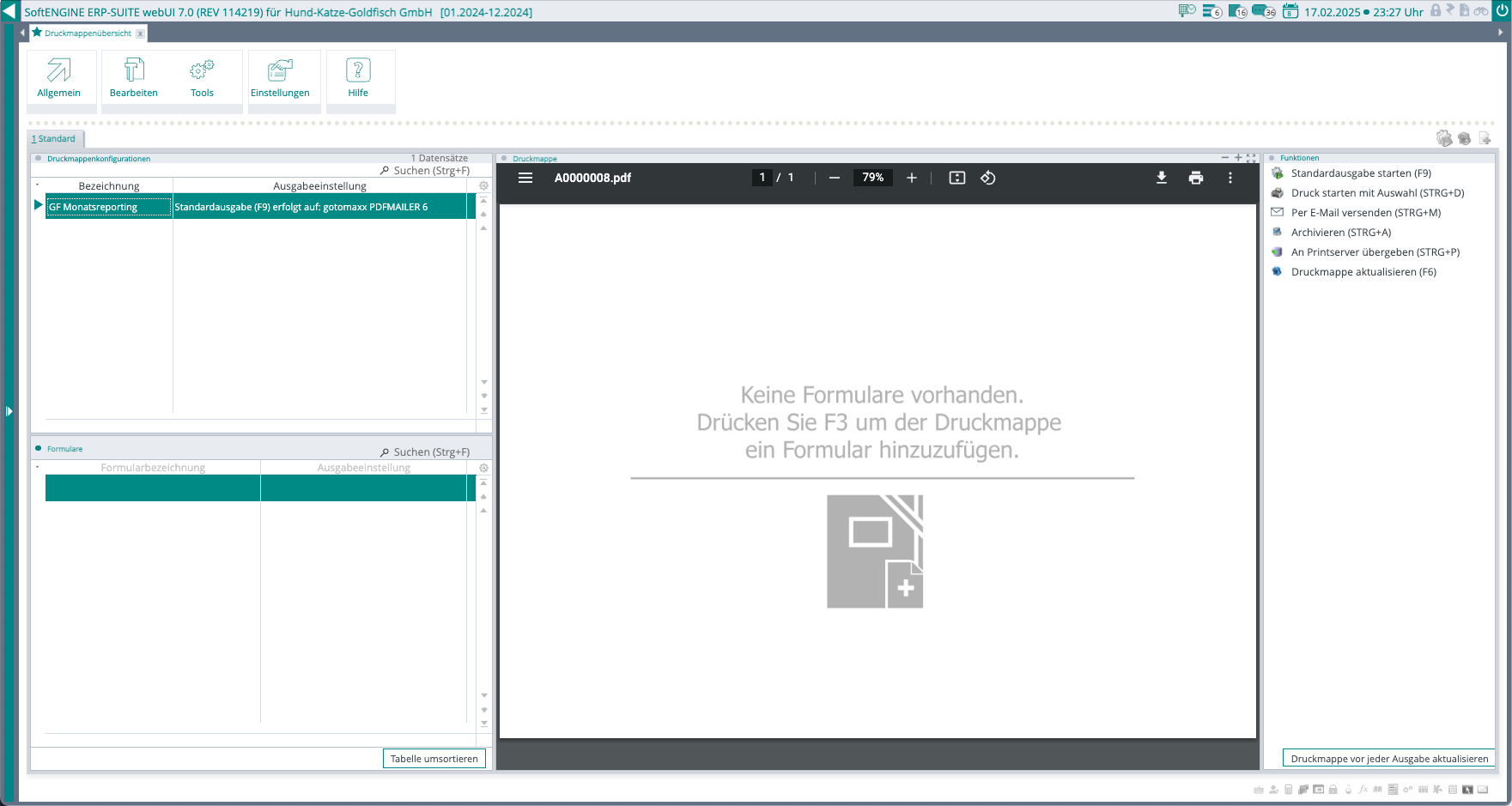Click Standardausgabe starten (F9)
The image size is (1512, 806).
tap(1360, 173)
